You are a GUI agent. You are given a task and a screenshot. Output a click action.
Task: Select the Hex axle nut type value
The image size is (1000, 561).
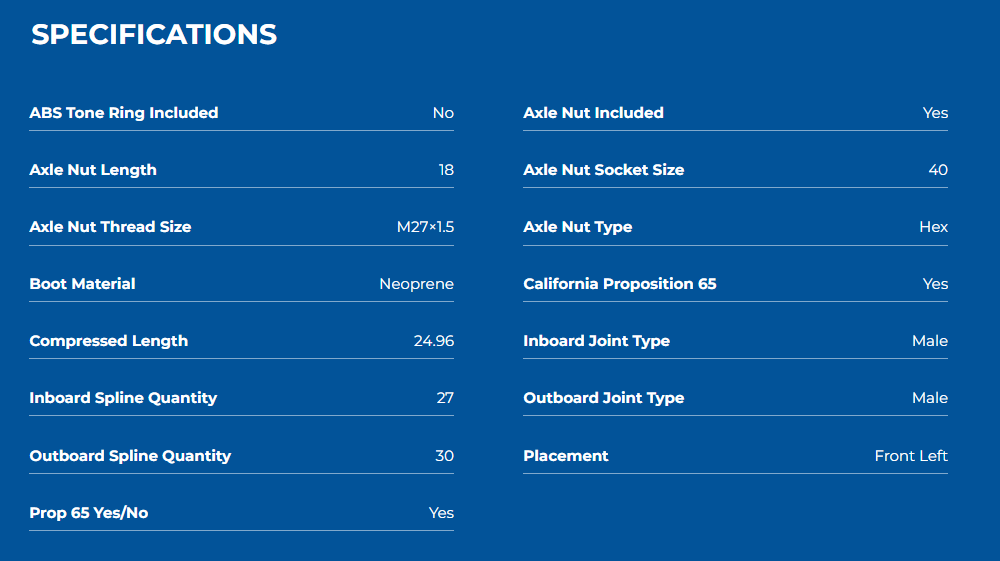(934, 227)
